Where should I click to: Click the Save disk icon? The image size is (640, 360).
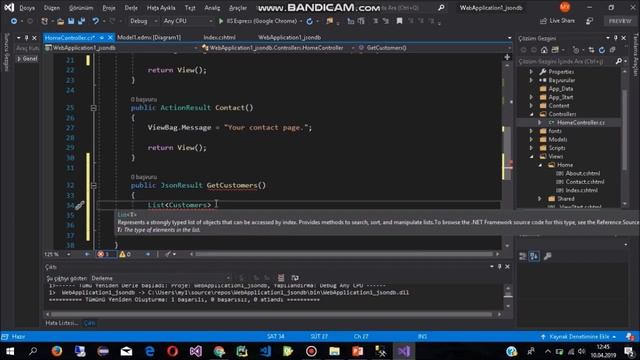pyautogui.click(x=71, y=21)
